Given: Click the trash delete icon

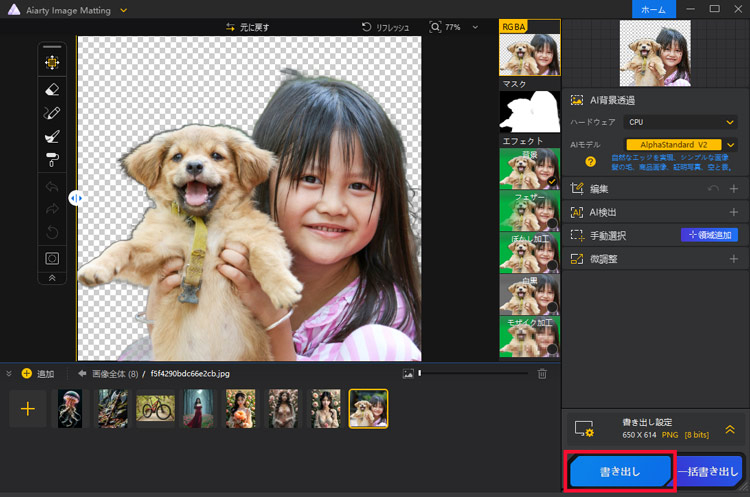Looking at the screenshot, I should coord(542,374).
